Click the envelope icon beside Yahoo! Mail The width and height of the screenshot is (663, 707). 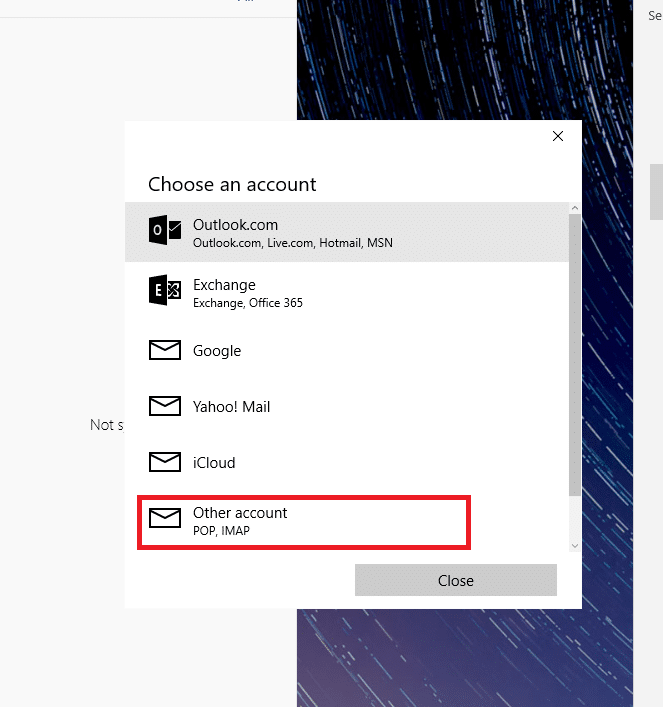pyautogui.click(x=165, y=406)
